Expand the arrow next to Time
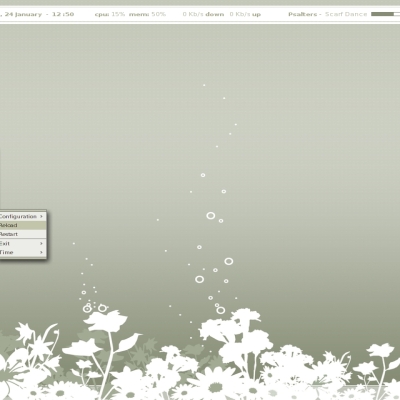 coord(41,252)
